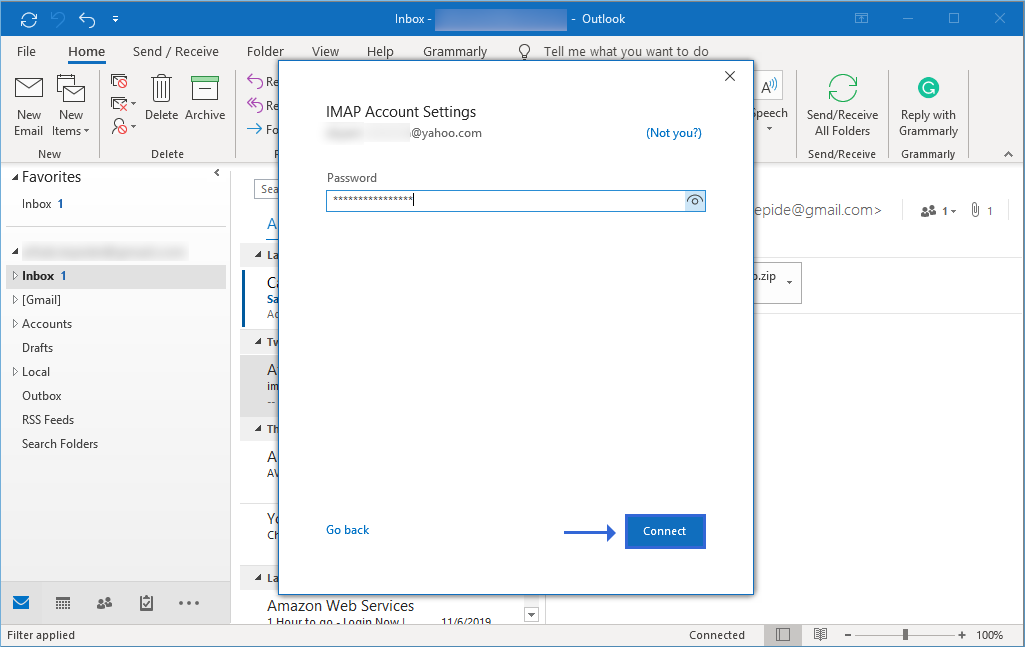
Task: Click the send/receive sync icon in title bar
Action: tap(29, 20)
